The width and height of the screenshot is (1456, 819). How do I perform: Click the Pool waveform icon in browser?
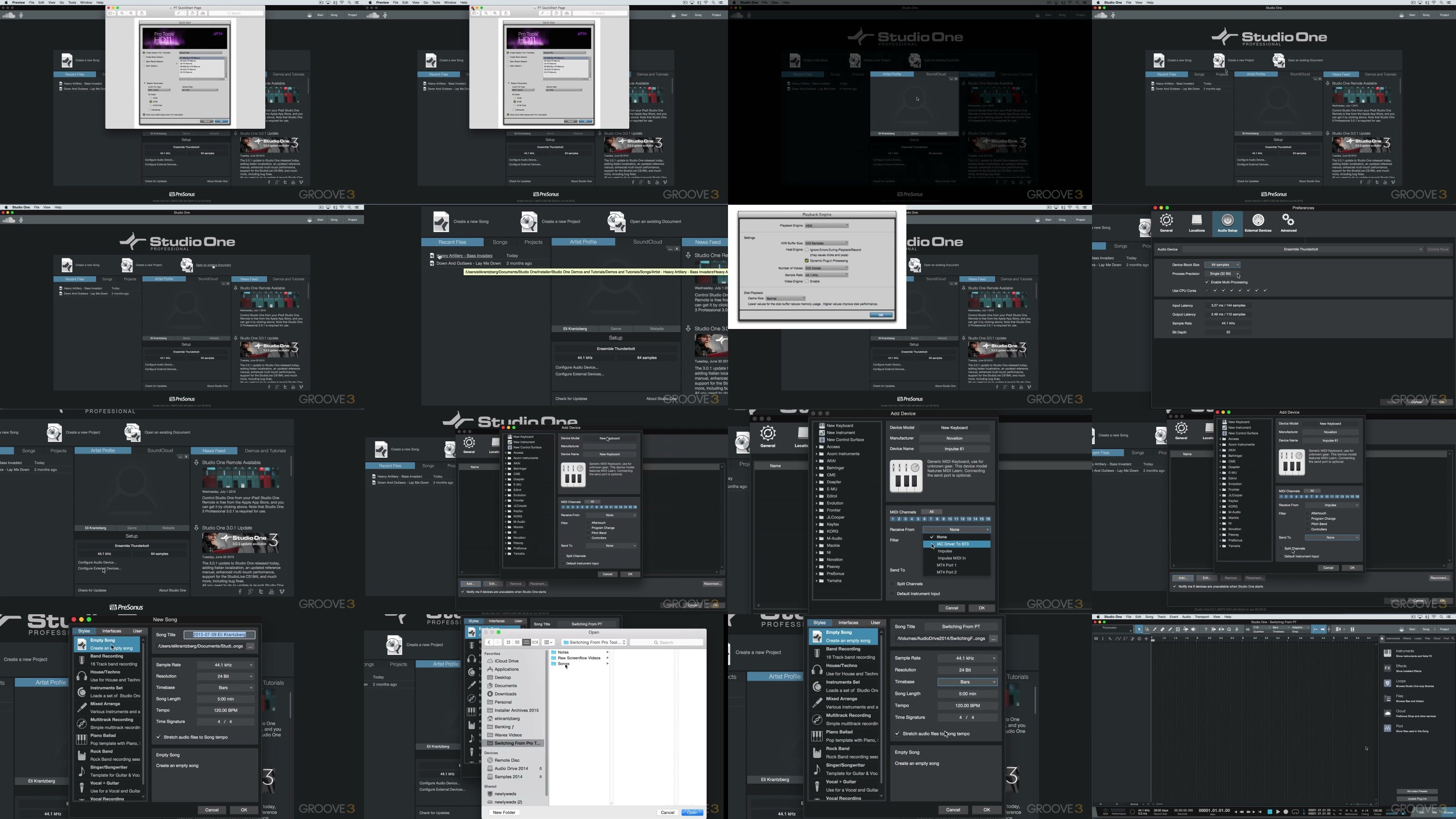[x=1387, y=728]
